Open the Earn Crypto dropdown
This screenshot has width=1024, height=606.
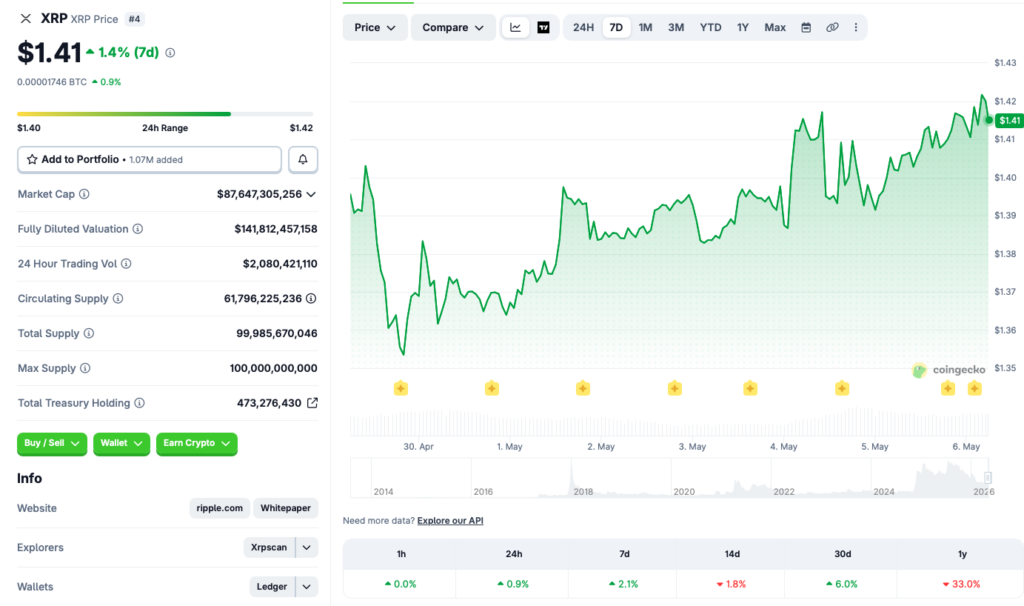coord(197,443)
